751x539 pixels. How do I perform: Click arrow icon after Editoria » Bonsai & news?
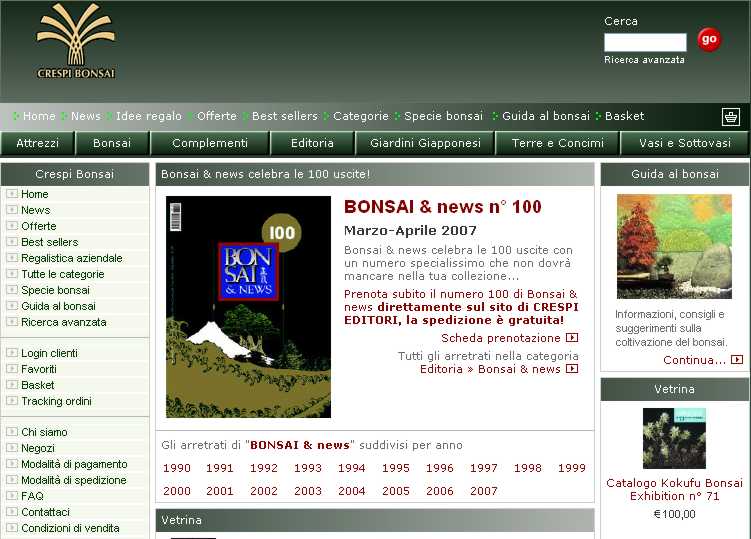pyautogui.click(x=572, y=369)
